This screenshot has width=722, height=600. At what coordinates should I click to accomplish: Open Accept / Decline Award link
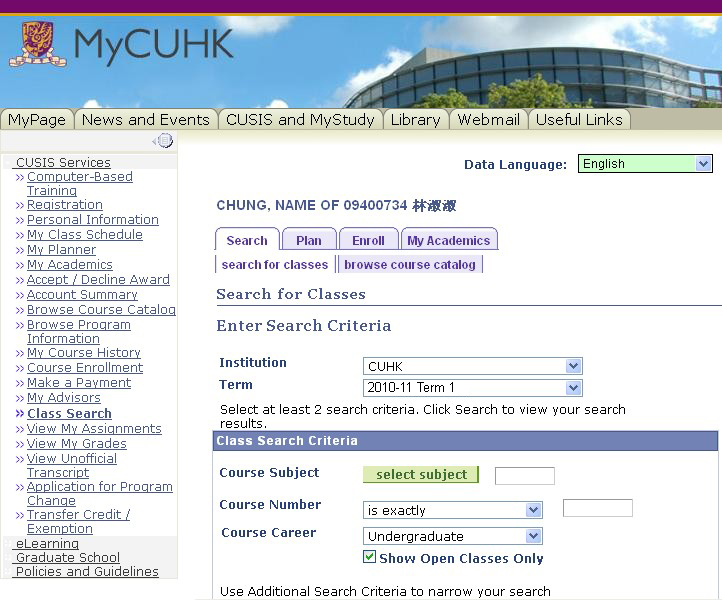98,280
